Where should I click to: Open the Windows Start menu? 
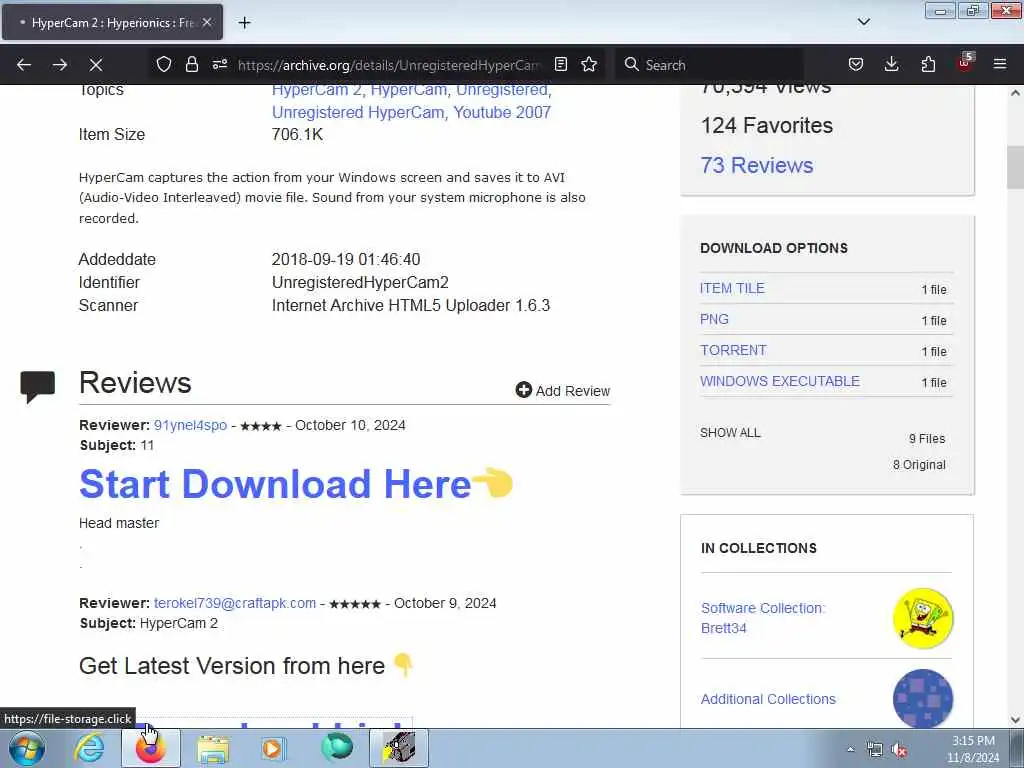(x=27, y=748)
